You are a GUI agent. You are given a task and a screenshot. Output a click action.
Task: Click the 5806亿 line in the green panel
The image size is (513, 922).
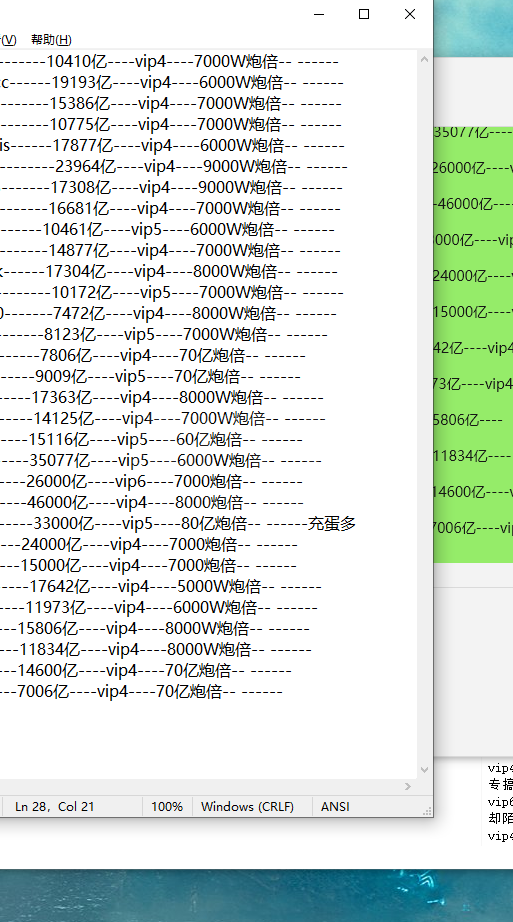[x=468, y=420]
